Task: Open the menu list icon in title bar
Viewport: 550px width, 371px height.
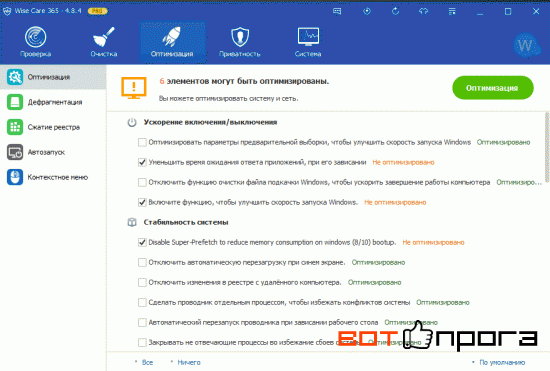Action: click(x=452, y=11)
